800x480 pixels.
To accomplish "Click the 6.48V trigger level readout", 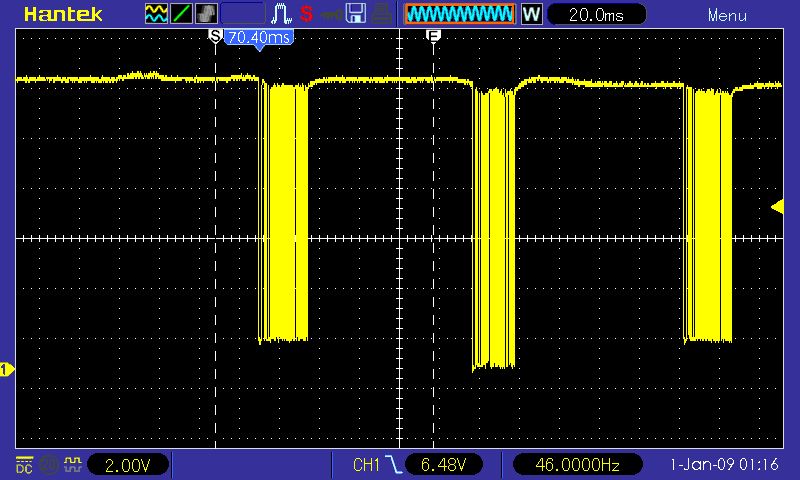I will point(444,465).
